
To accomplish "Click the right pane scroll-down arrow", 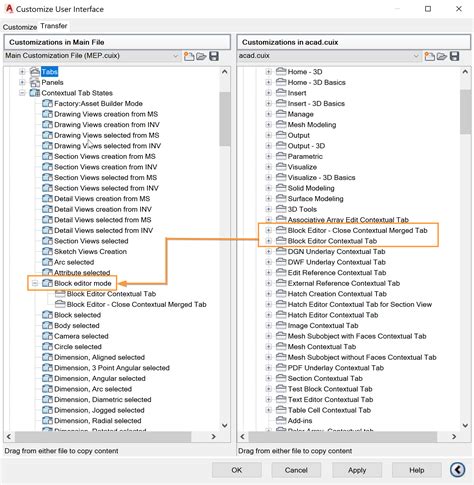I will [465, 425].
